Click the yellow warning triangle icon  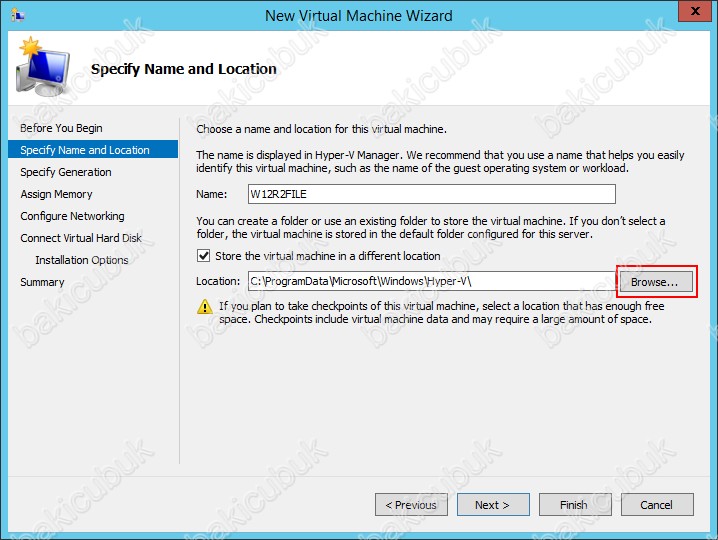(x=205, y=307)
